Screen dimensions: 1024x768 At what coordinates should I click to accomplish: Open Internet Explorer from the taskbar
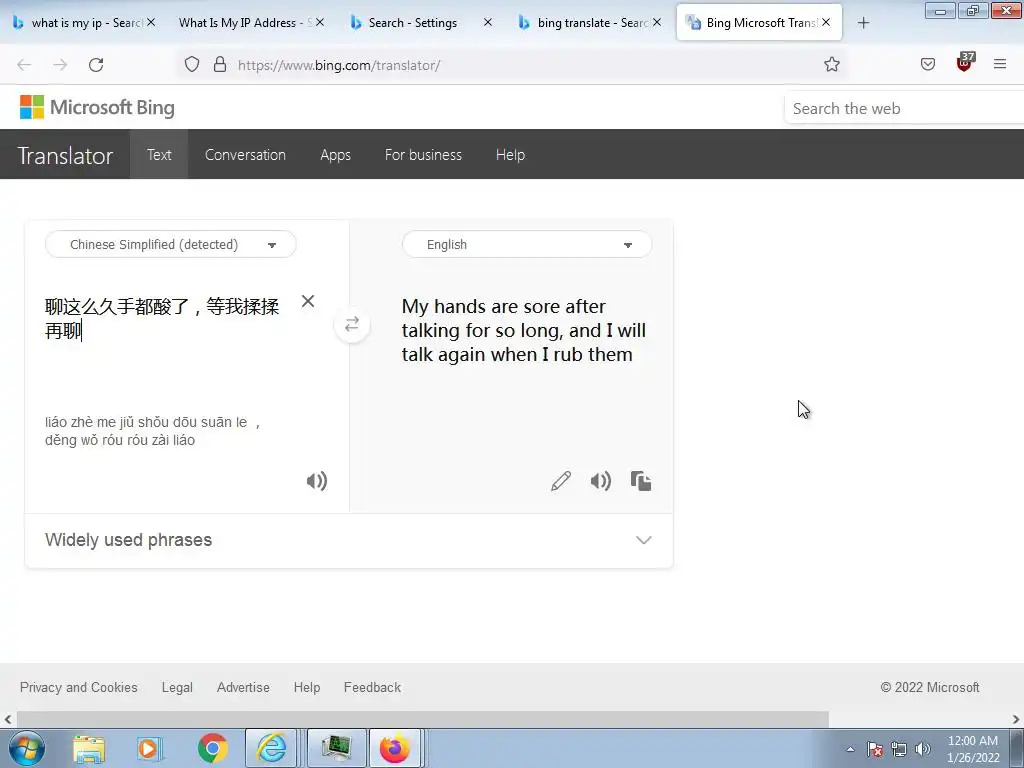click(271, 748)
